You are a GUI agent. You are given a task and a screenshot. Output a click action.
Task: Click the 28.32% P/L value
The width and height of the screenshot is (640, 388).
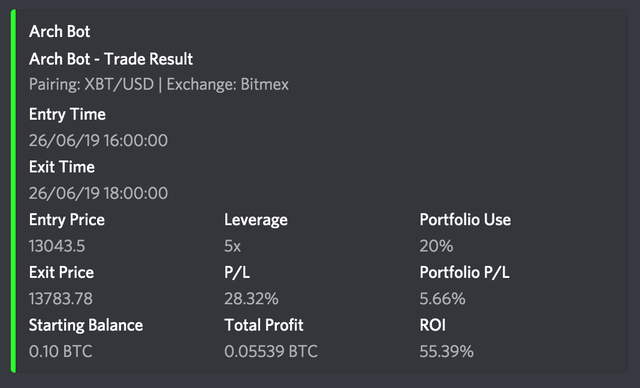coord(251,299)
